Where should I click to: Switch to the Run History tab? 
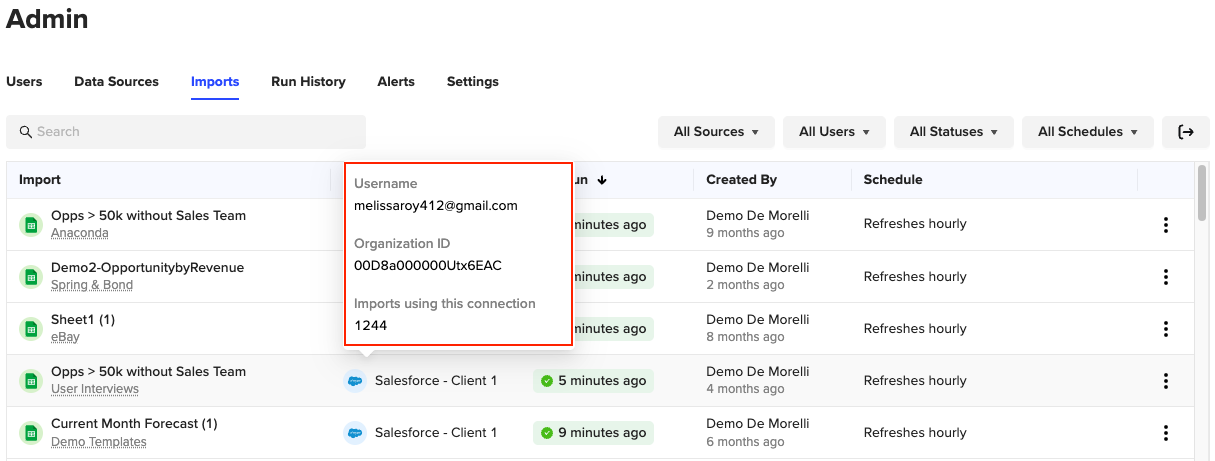[x=308, y=82]
